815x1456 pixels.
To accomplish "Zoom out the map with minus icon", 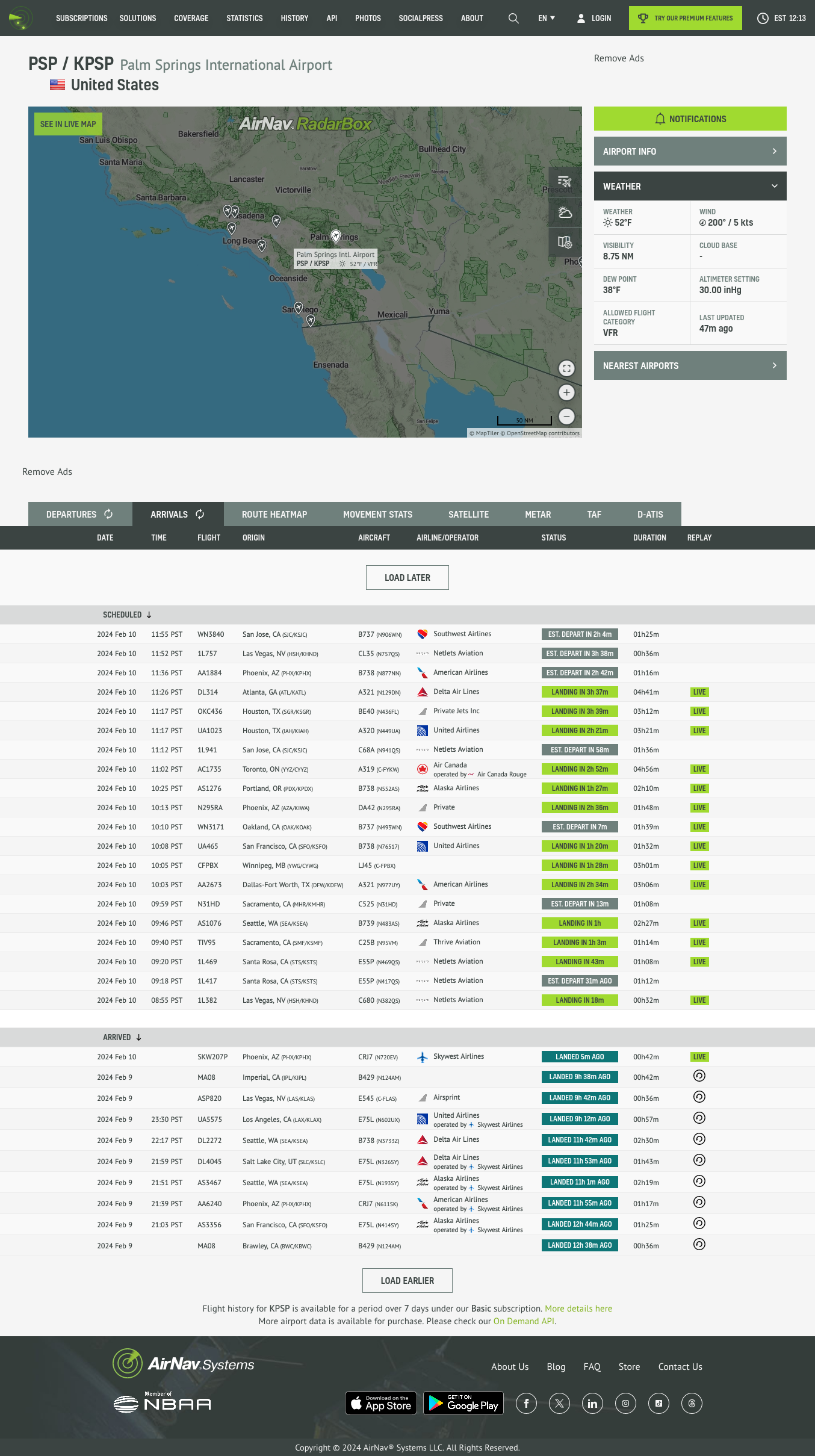I will click(x=566, y=417).
